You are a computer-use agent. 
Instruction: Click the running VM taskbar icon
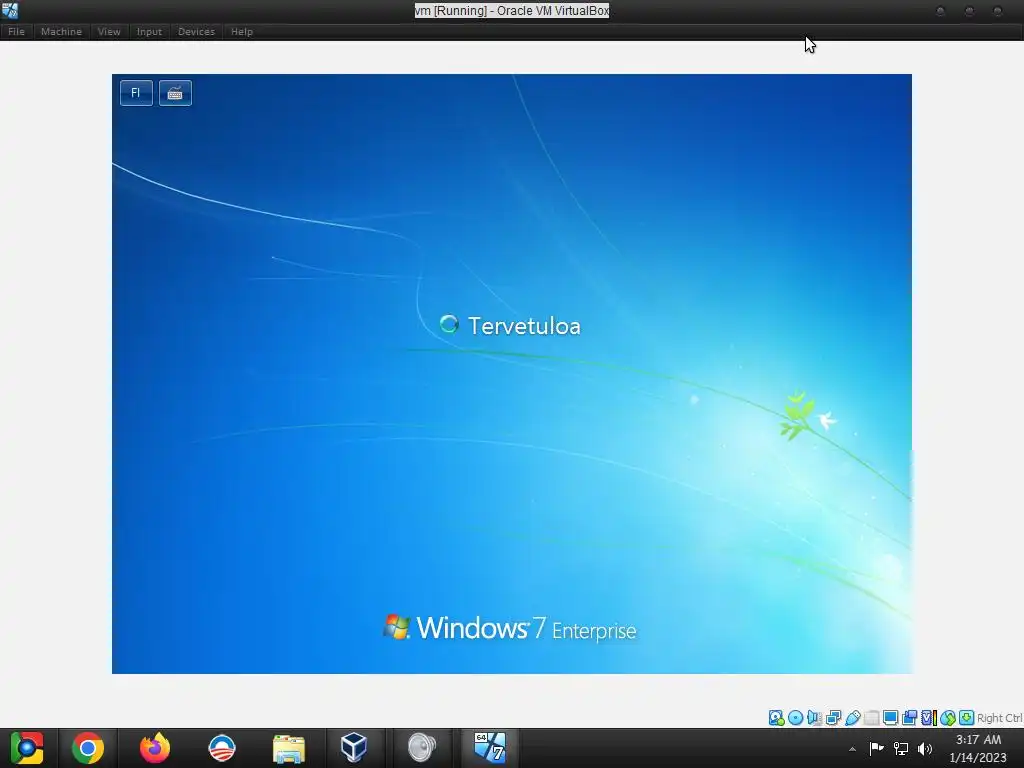490,748
